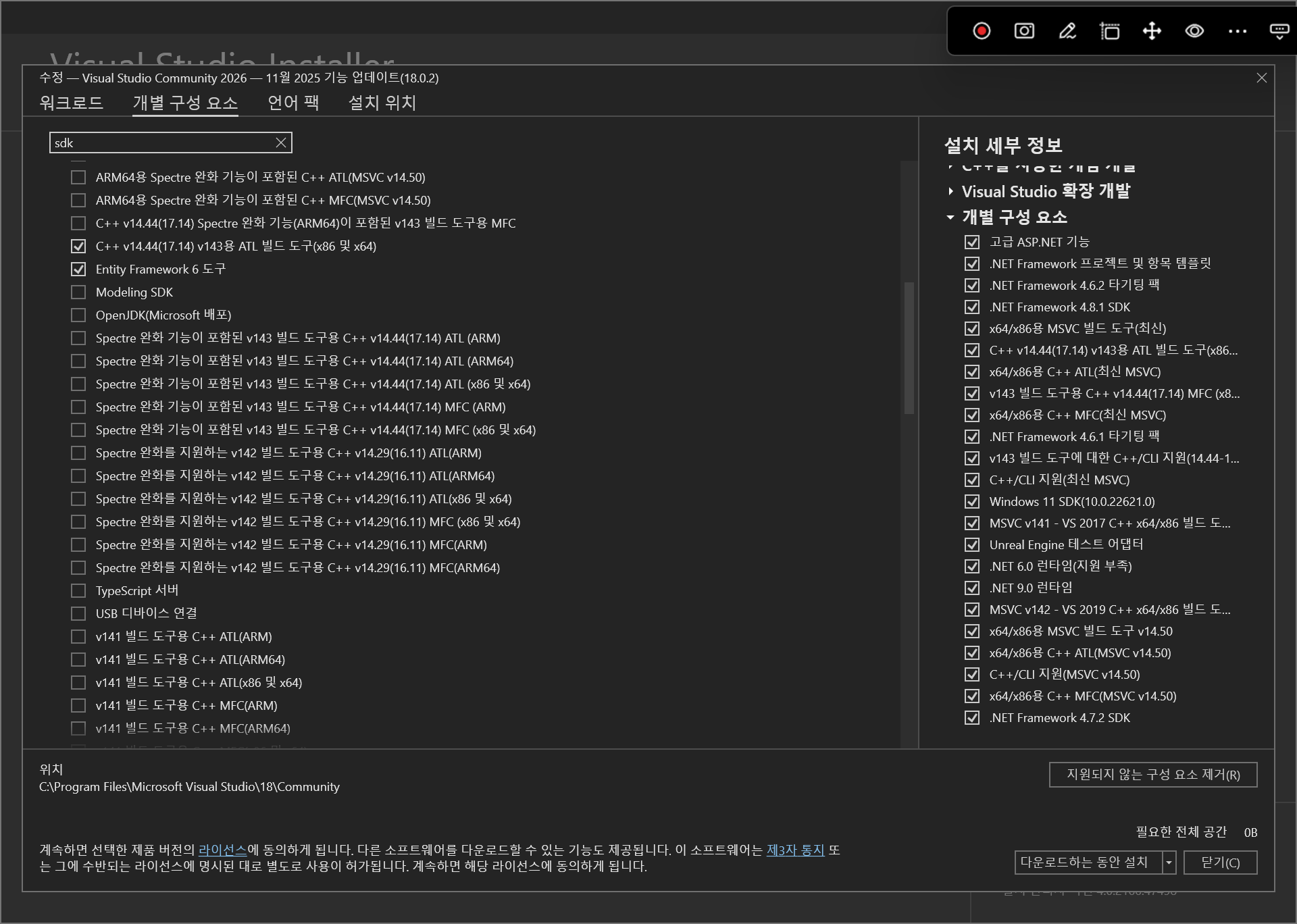Open the 언어 팩 tab
1297x924 pixels.
click(292, 103)
